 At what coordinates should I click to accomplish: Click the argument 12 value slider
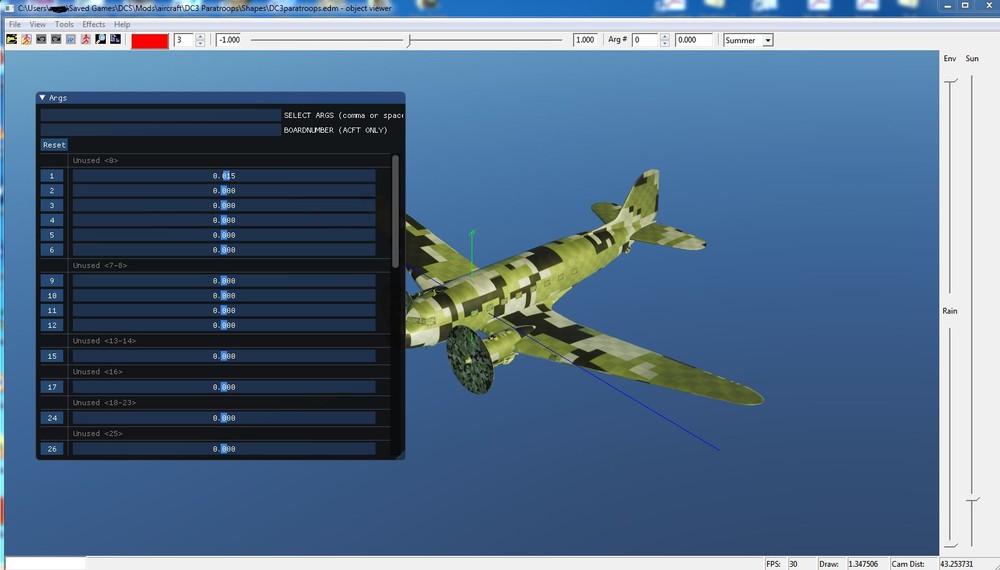[224, 325]
